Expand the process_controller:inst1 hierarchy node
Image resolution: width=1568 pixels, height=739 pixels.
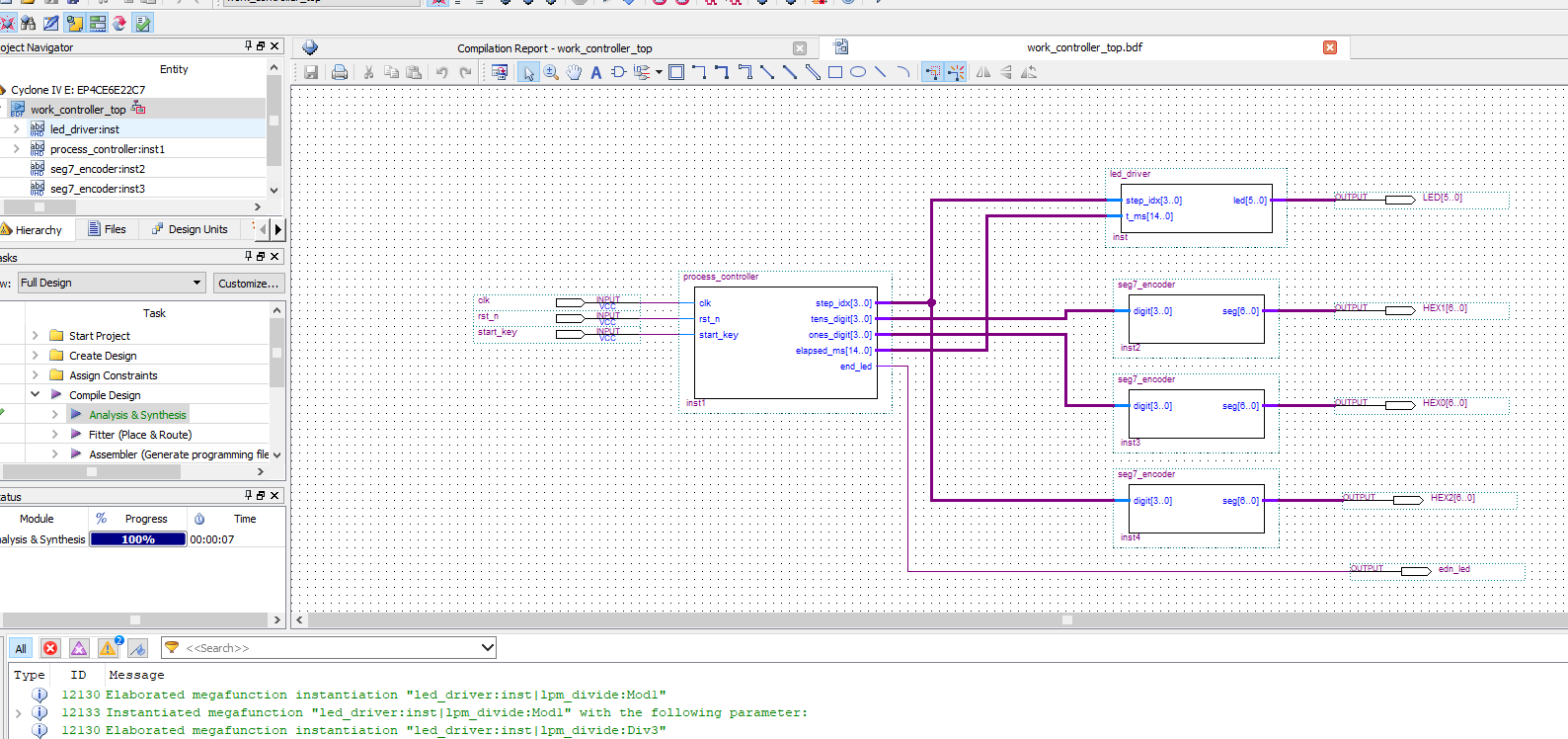coord(16,149)
